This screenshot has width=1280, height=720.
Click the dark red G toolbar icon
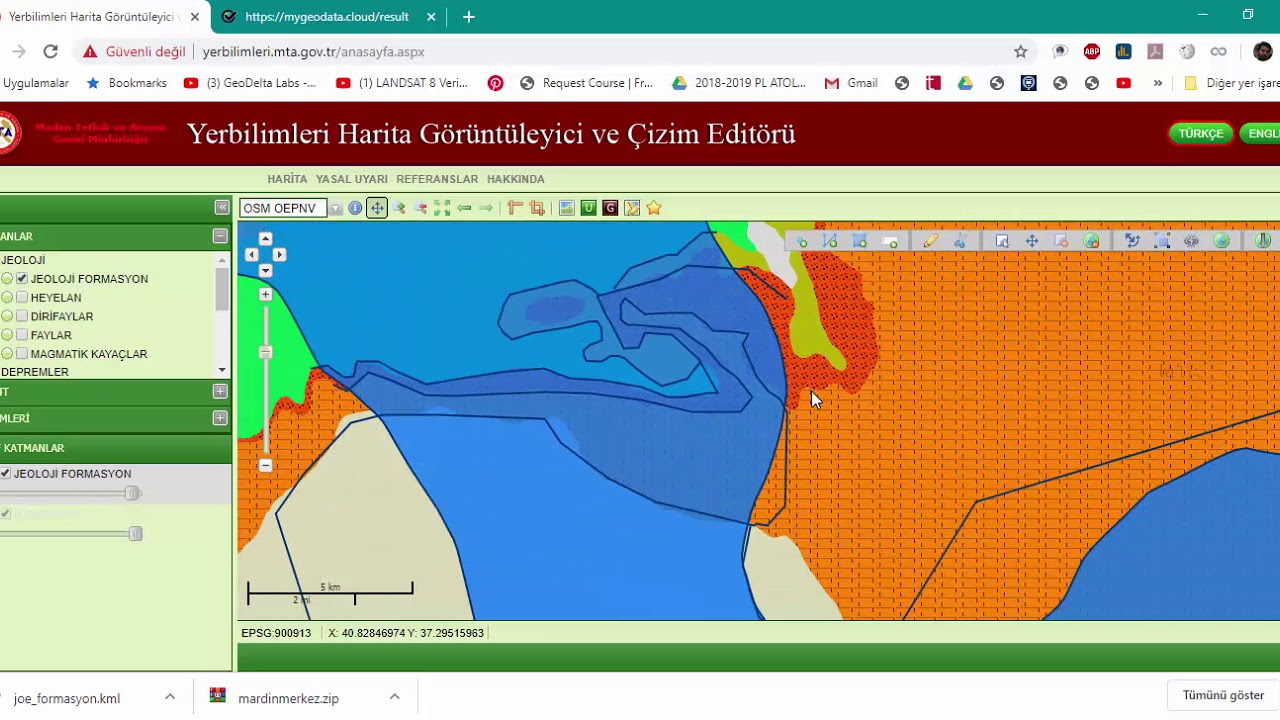[610, 208]
